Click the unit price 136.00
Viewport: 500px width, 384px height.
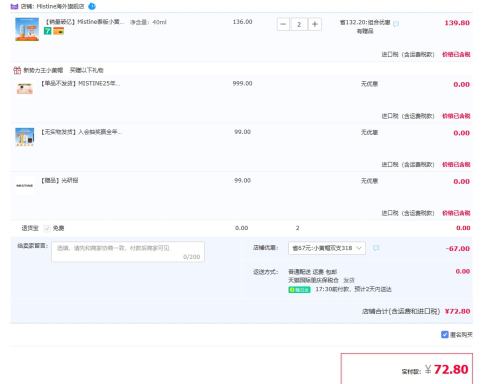click(x=242, y=22)
